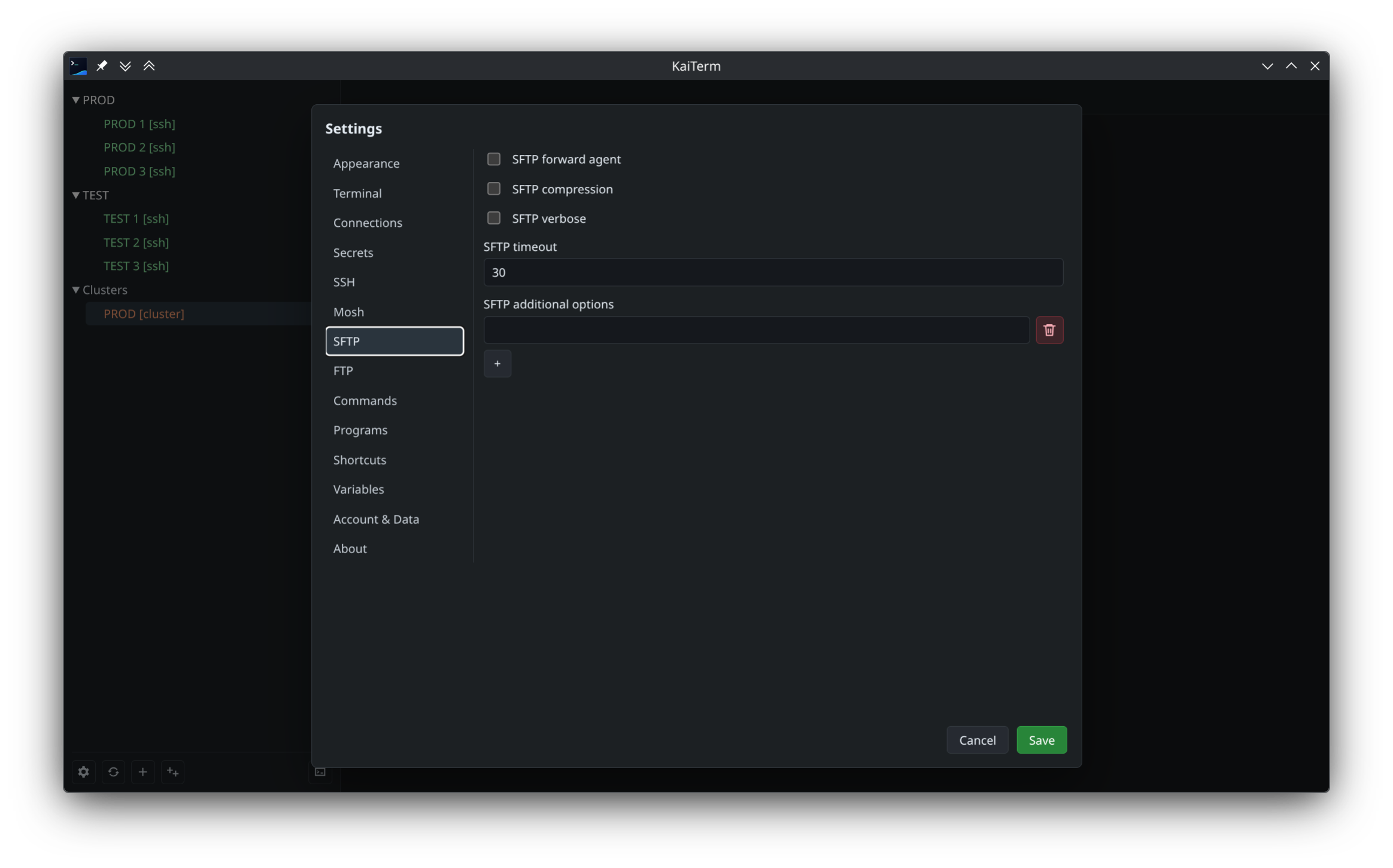Collapse the TEST group
The image size is (1393, 868).
coord(76,195)
